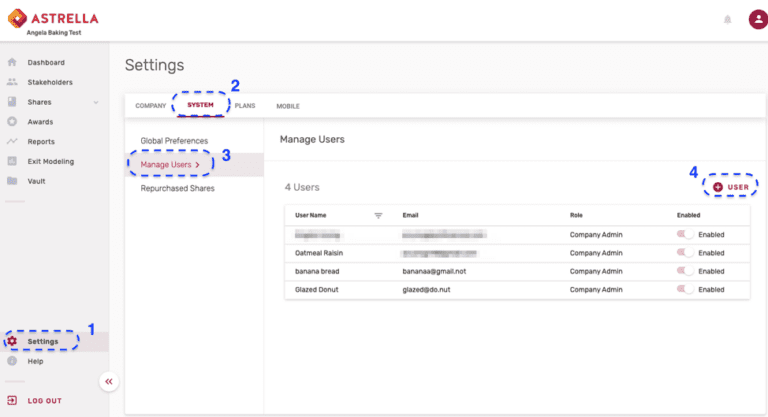The height and width of the screenshot is (417, 768).
Task: Click the notification bell icon
Action: 727,19
